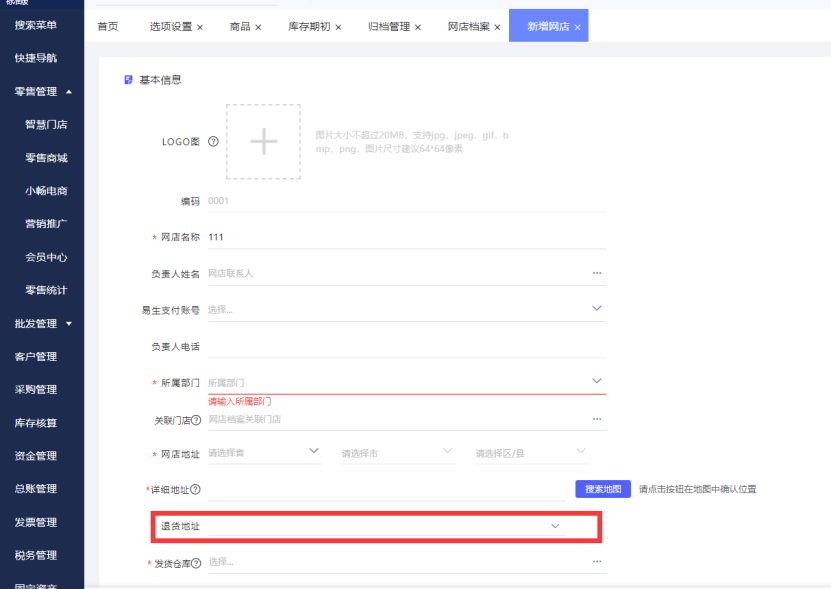Click the LOGO upload plus icon
Screen dimensions: 831x589
pyautogui.click(x=263, y=142)
